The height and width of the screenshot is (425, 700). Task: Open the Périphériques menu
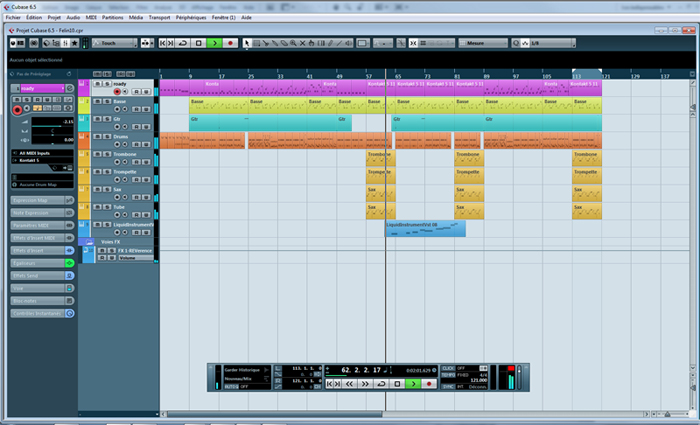coord(189,18)
